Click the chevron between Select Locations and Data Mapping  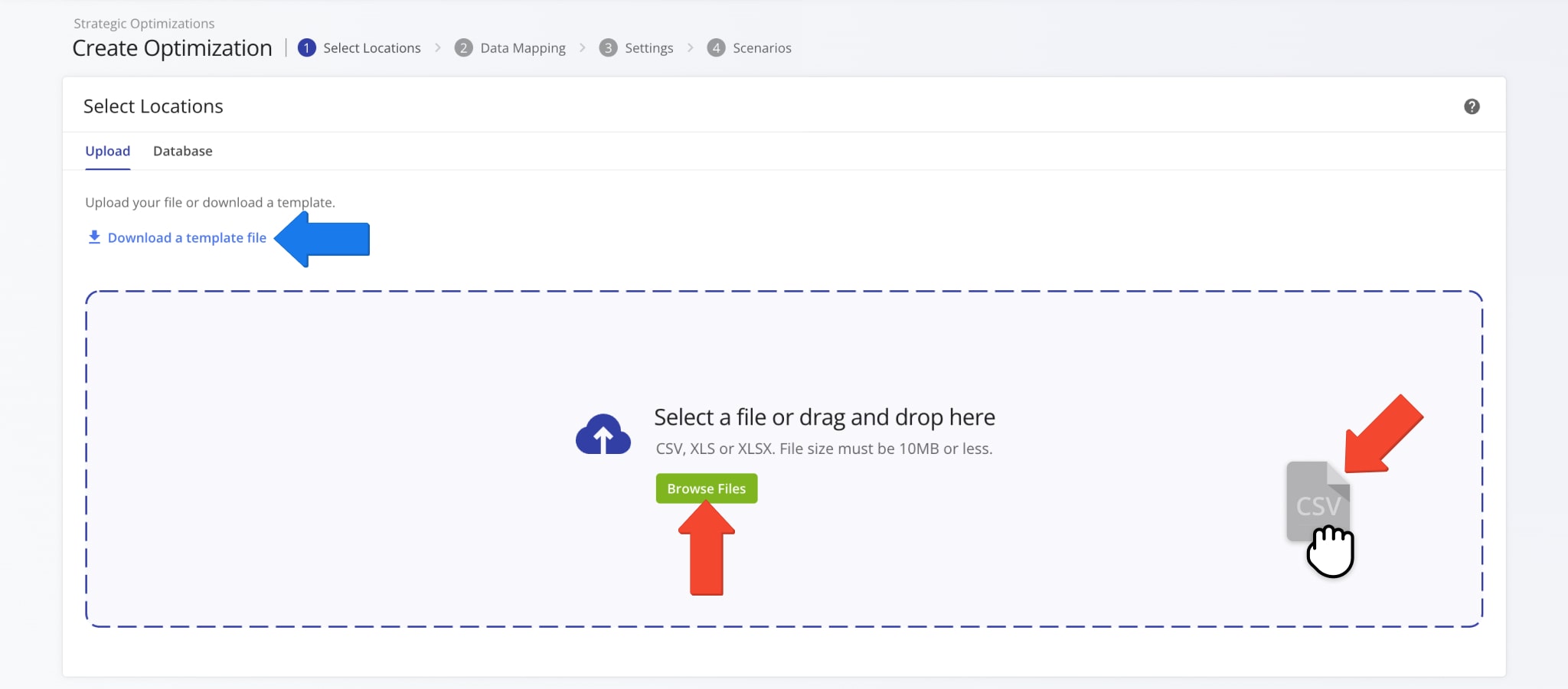click(x=438, y=47)
